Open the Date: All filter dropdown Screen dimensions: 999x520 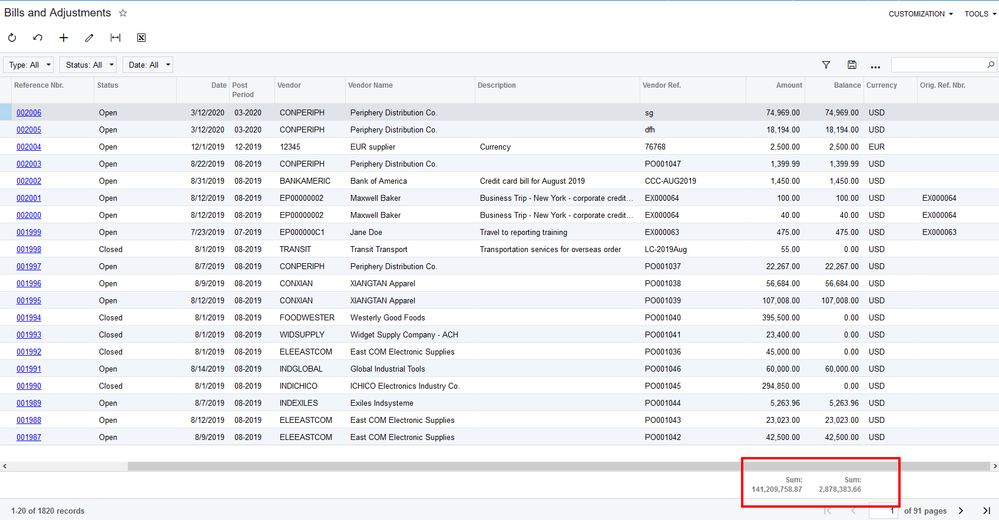[148, 64]
